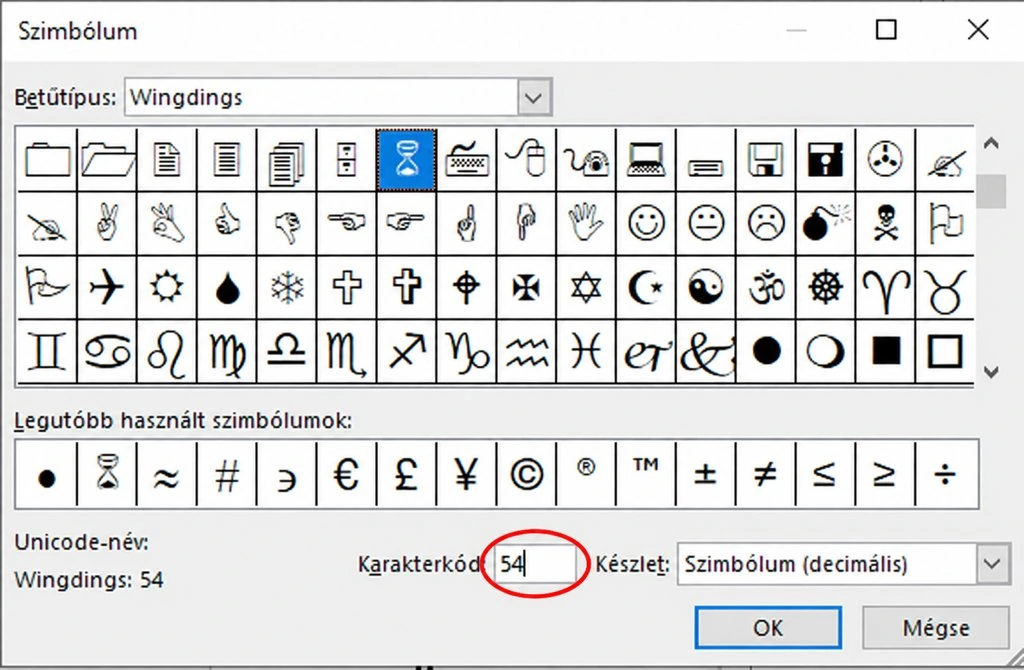Screen dimensions: 1024x670
Task: Insert recently used registered symbol
Action: (586, 475)
